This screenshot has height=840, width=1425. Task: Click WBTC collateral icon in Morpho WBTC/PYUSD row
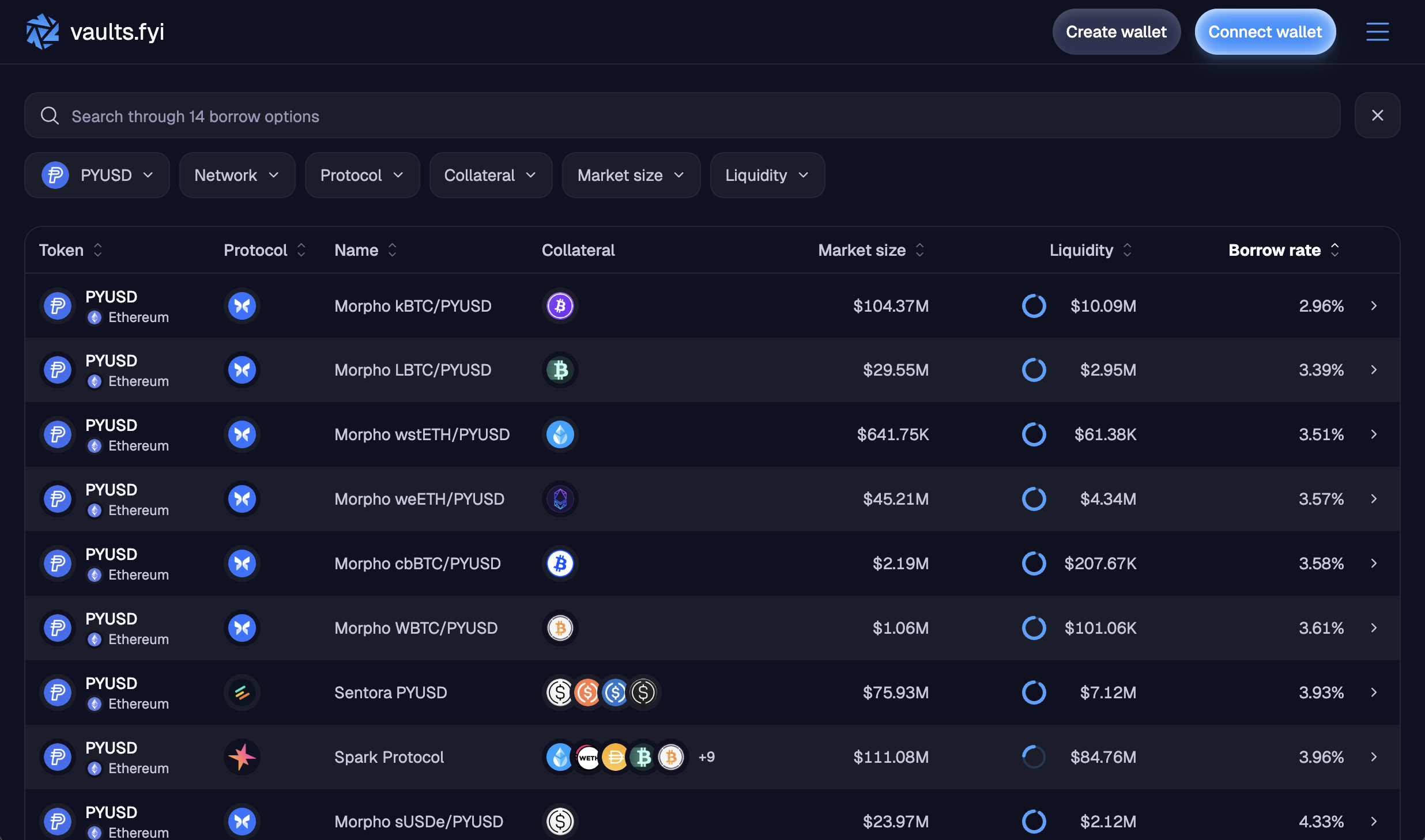[x=560, y=628]
